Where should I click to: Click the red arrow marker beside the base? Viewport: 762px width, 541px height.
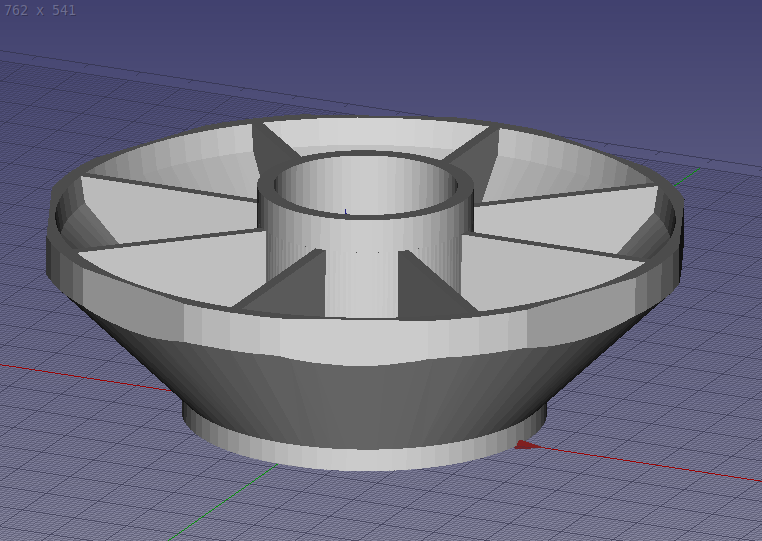pyautogui.click(x=526, y=445)
